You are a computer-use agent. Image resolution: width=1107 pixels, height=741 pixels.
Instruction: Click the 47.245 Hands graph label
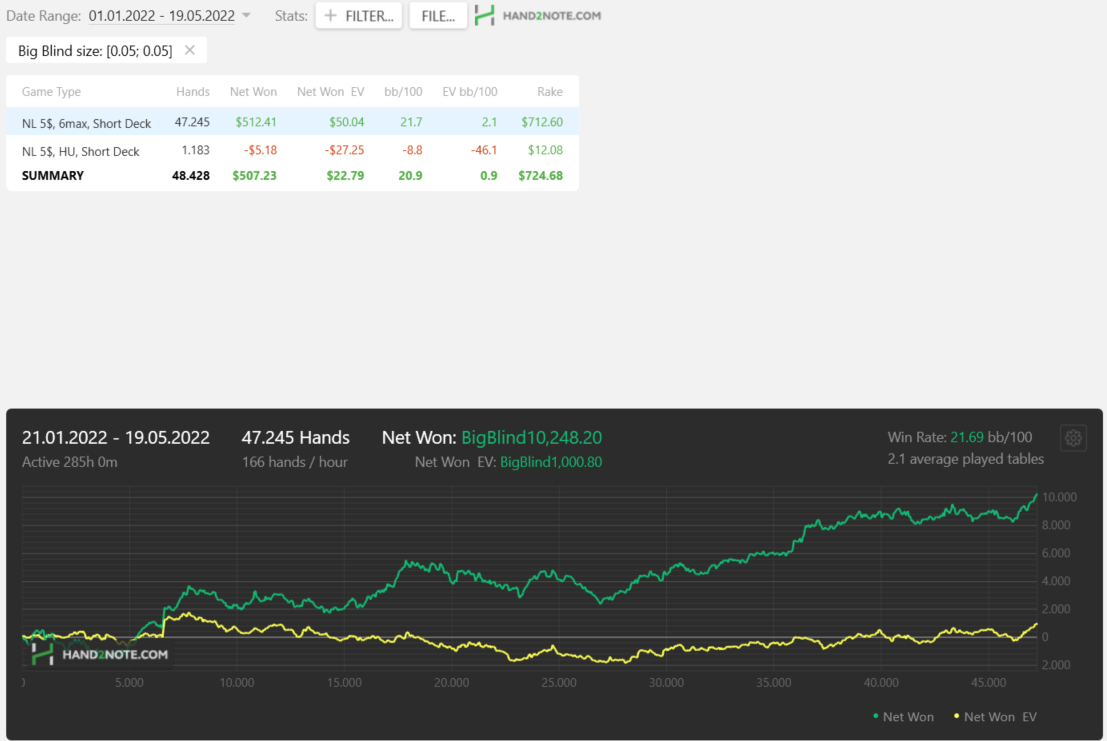(x=295, y=438)
